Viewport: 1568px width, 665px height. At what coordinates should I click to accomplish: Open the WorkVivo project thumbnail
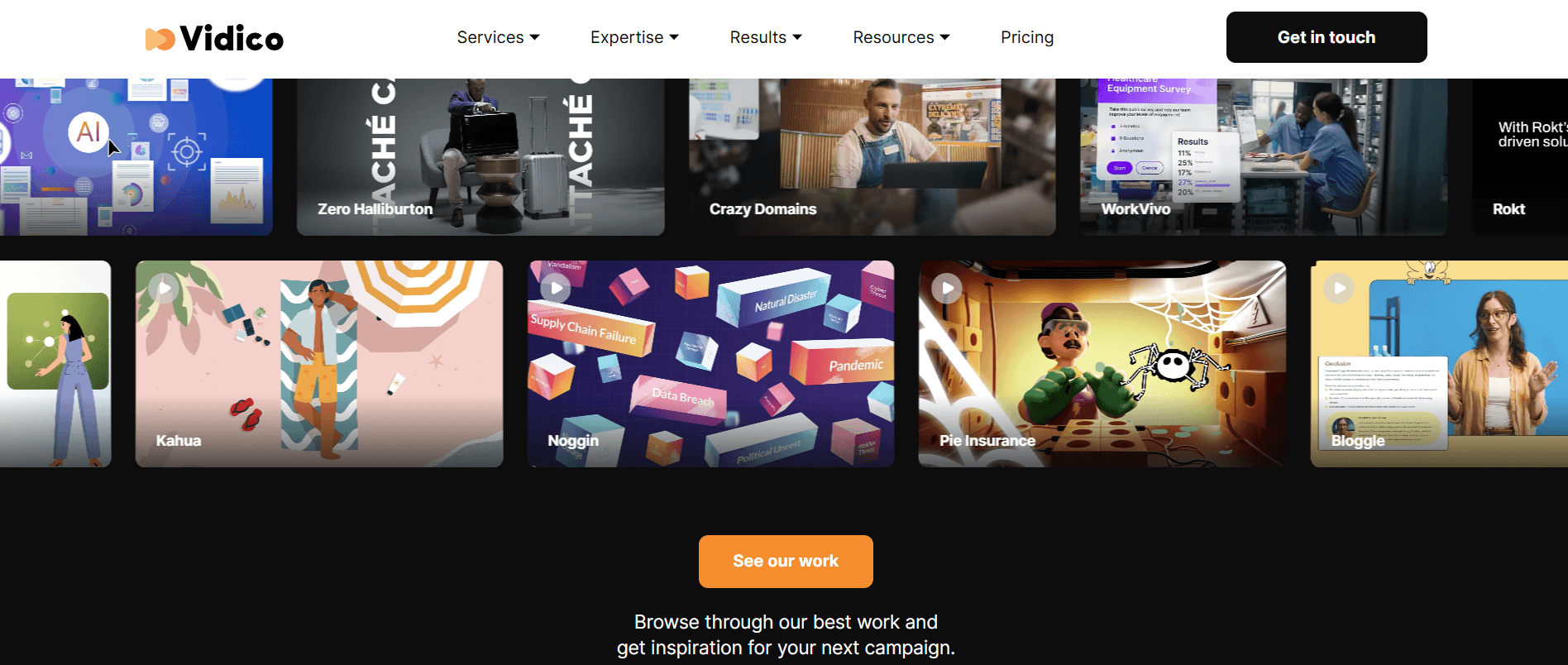[1264, 157]
